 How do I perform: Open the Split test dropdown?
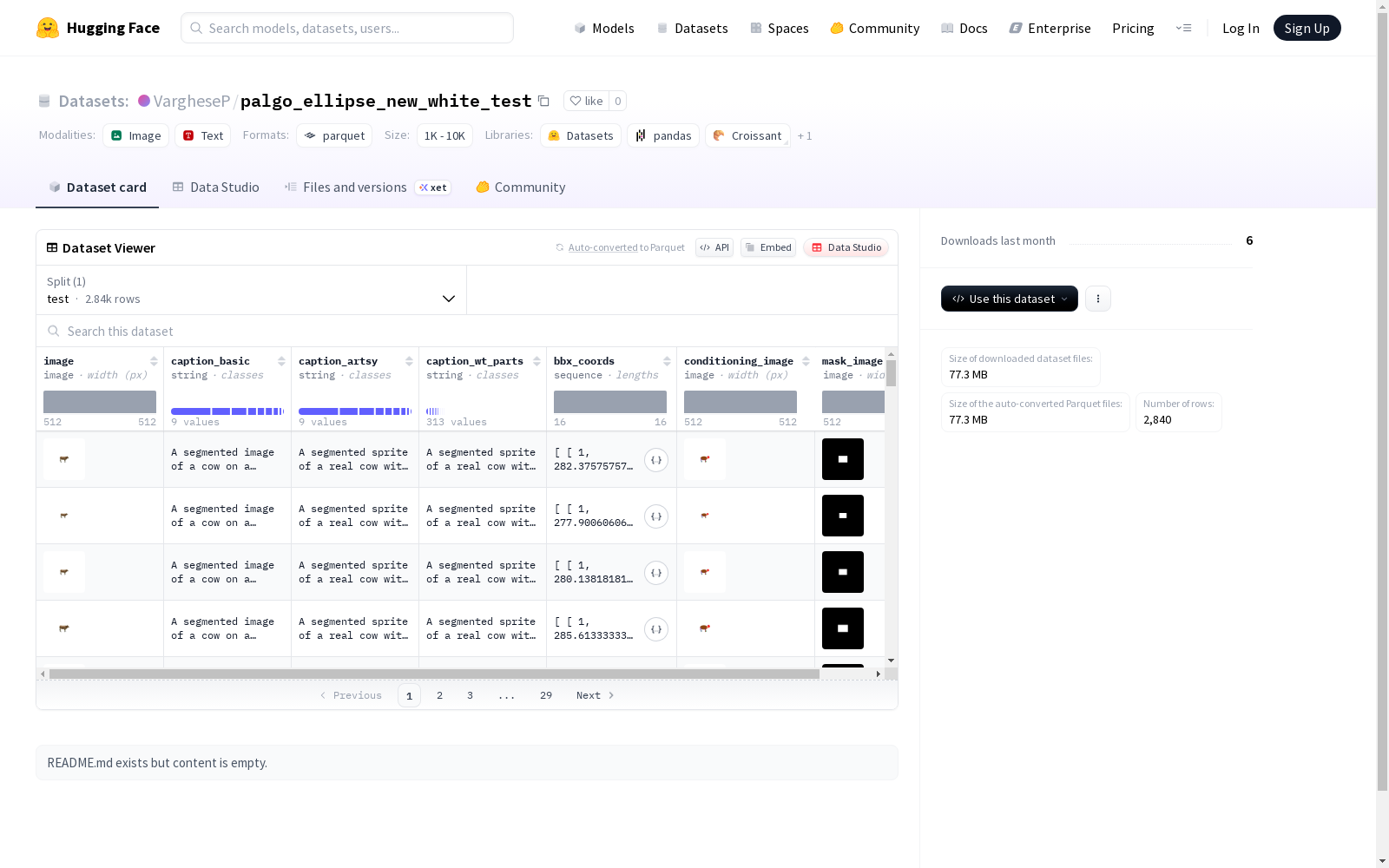point(252,290)
